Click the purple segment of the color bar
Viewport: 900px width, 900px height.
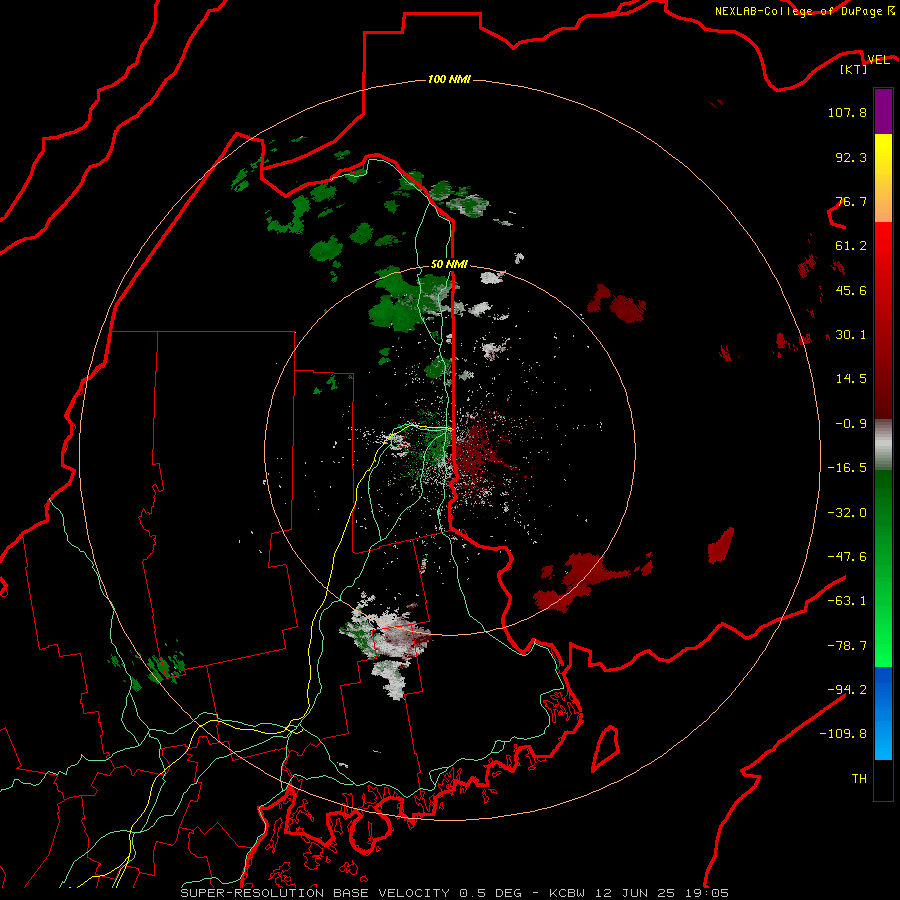(x=883, y=111)
